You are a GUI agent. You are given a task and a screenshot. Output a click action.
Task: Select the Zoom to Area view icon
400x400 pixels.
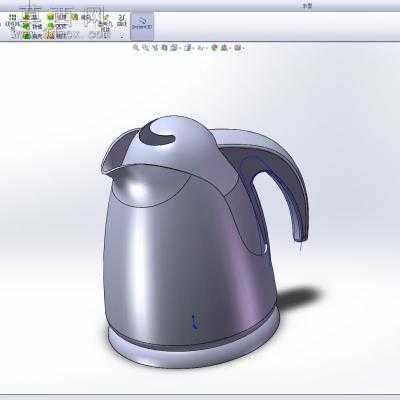(145, 48)
